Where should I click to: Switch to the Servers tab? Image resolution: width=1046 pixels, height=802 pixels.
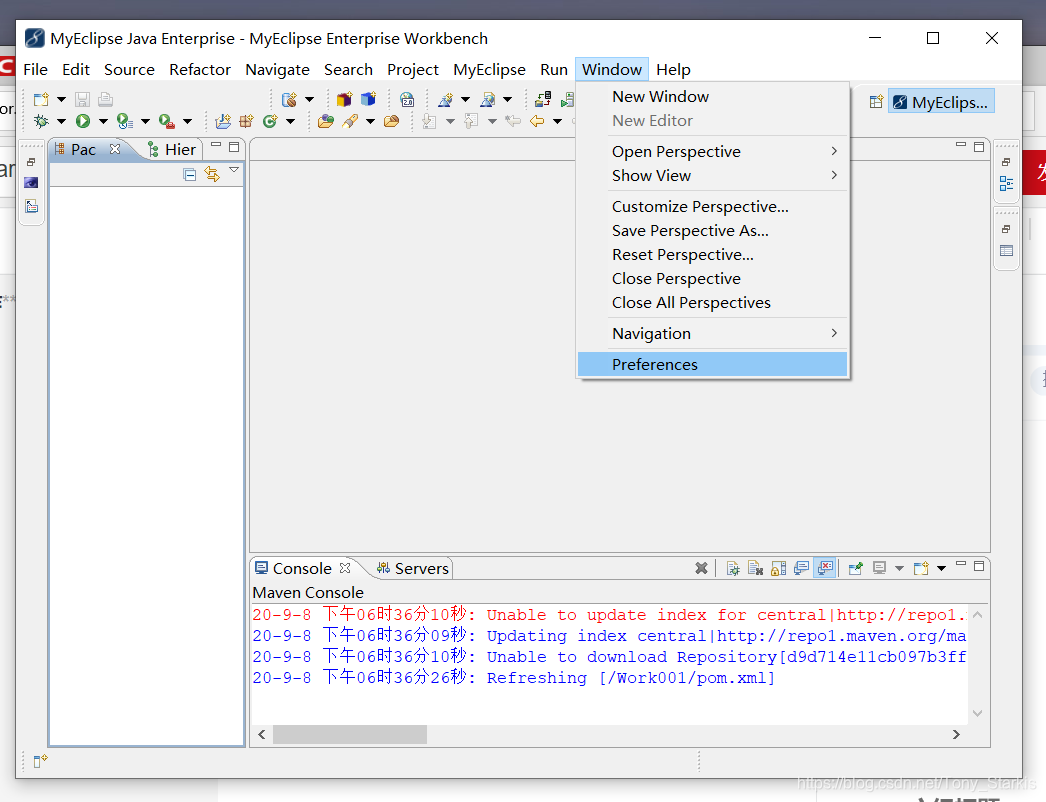[x=413, y=568]
